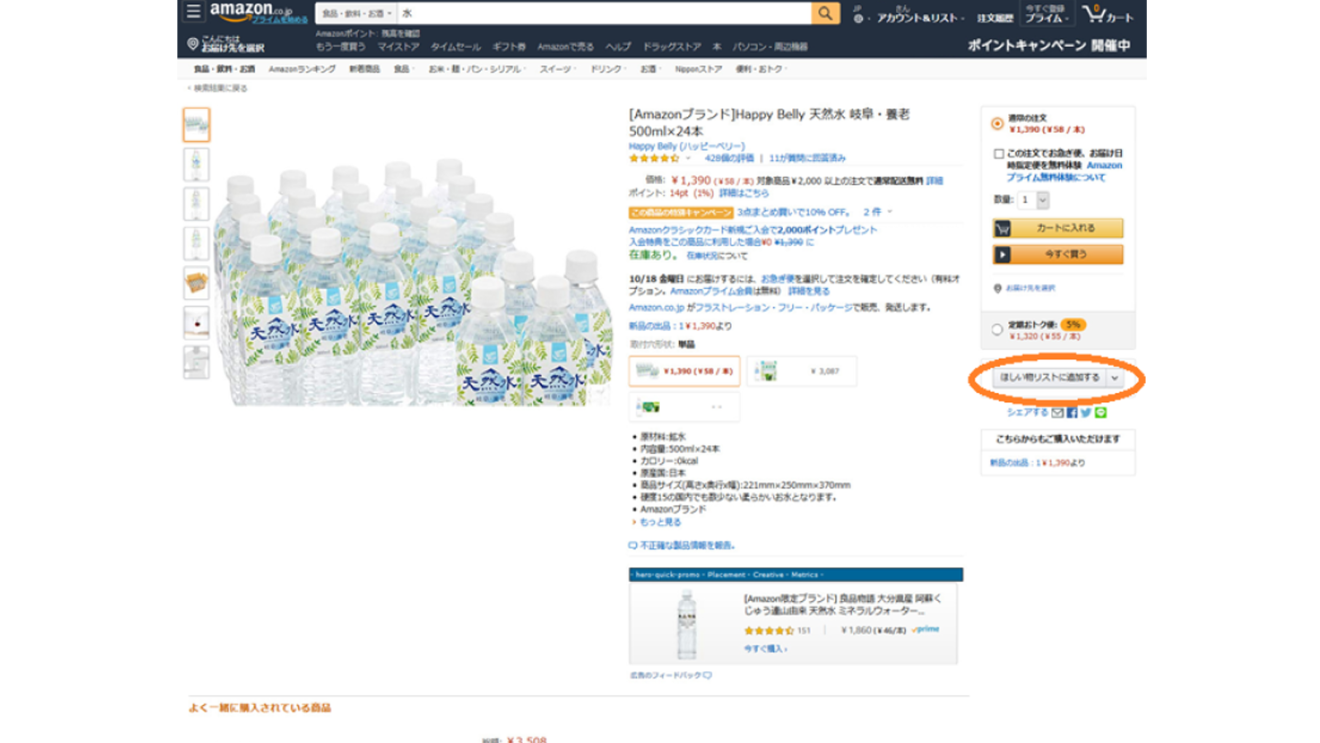Click the language globe JP icon
Image resolution: width=1320 pixels, height=743 pixels.
point(858,17)
